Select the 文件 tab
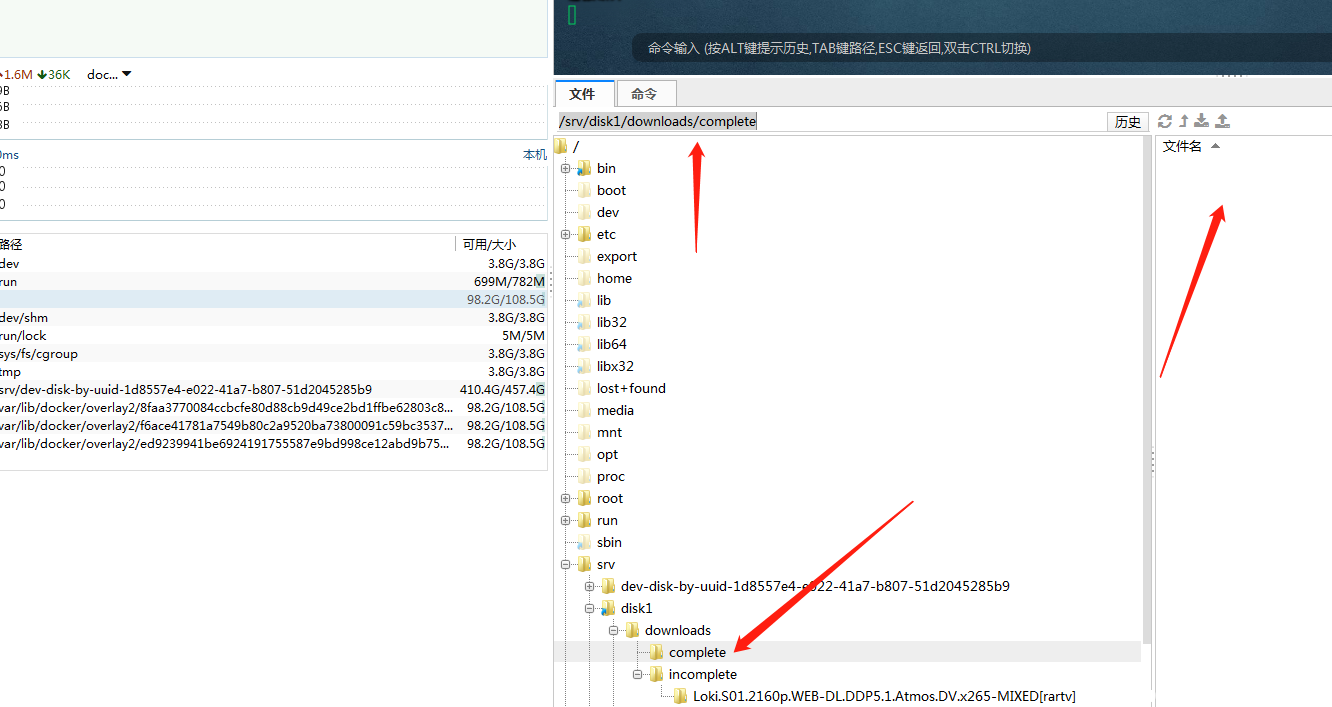 pyautogui.click(x=582, y=94)
